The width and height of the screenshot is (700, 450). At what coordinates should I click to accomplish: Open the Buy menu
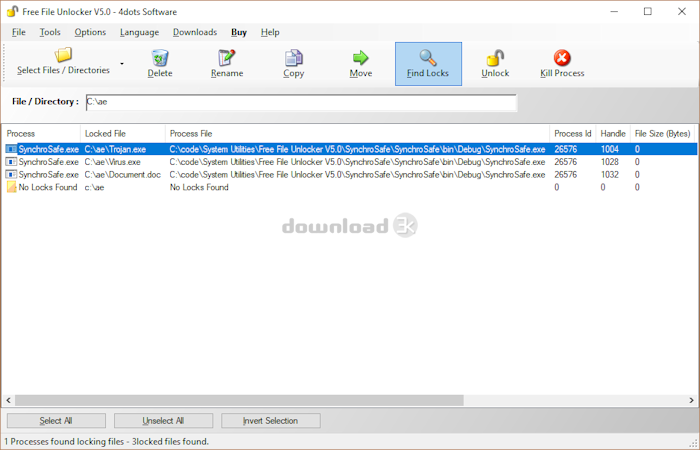[239, 32]
